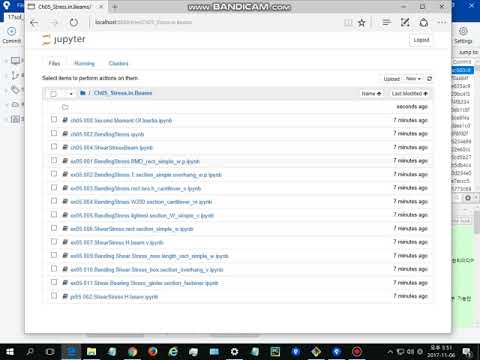
Task: Sort the list by Name
Action: (x=371, y=93)
